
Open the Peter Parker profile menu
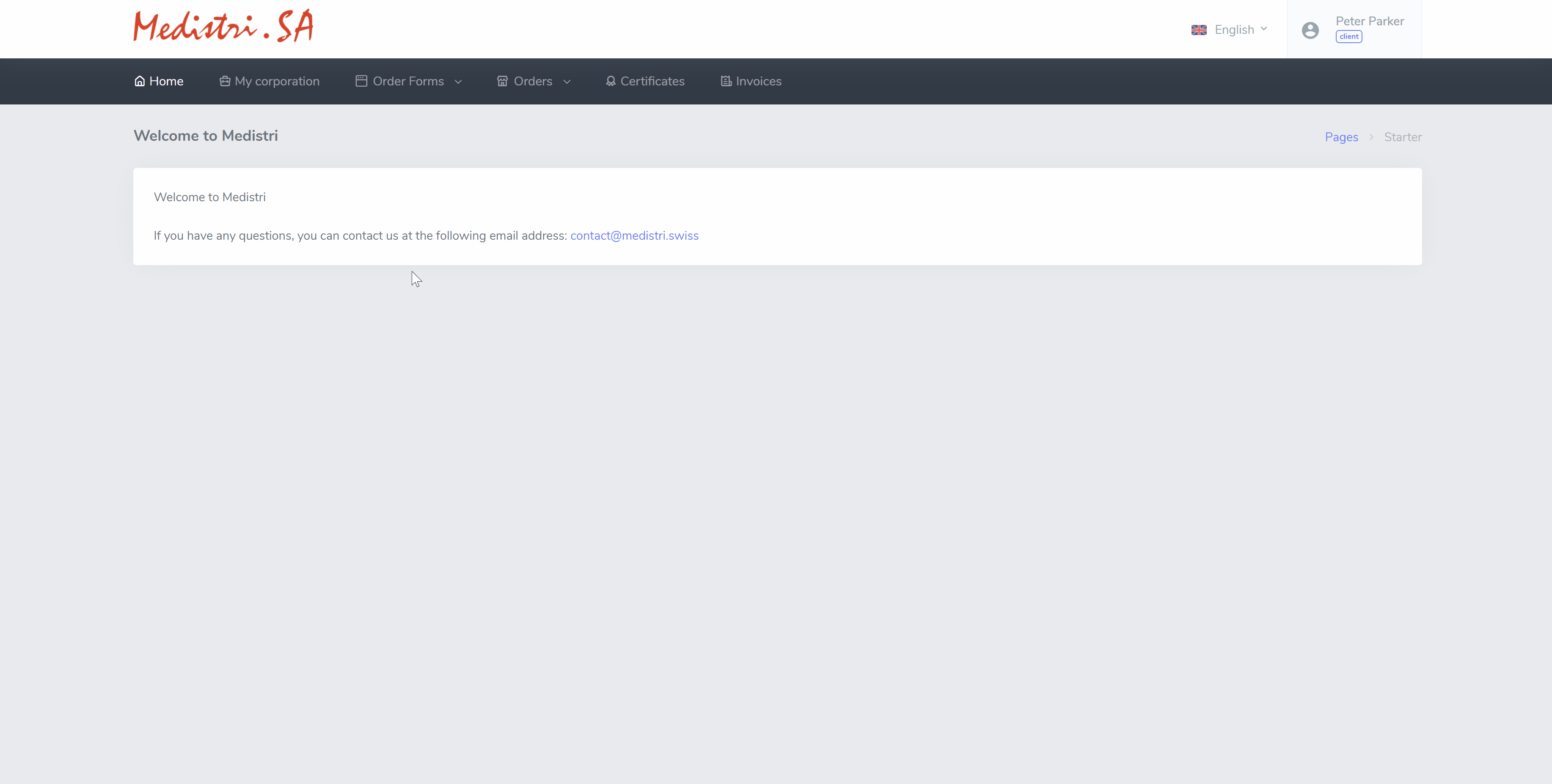coord(1354,29)
